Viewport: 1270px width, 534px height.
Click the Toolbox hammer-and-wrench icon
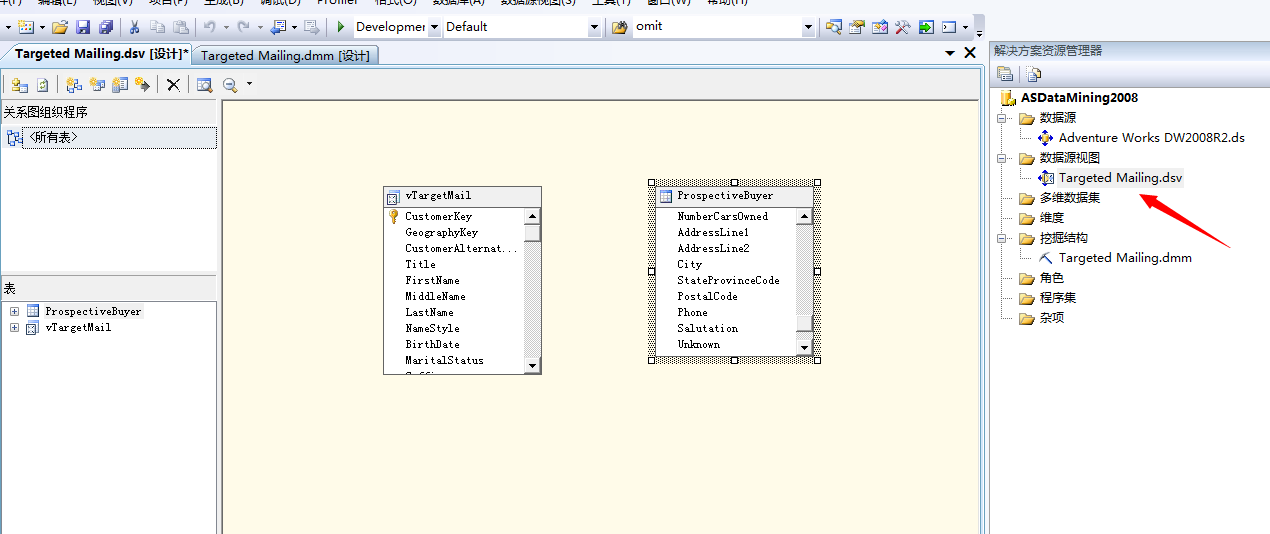coord(902,27)
